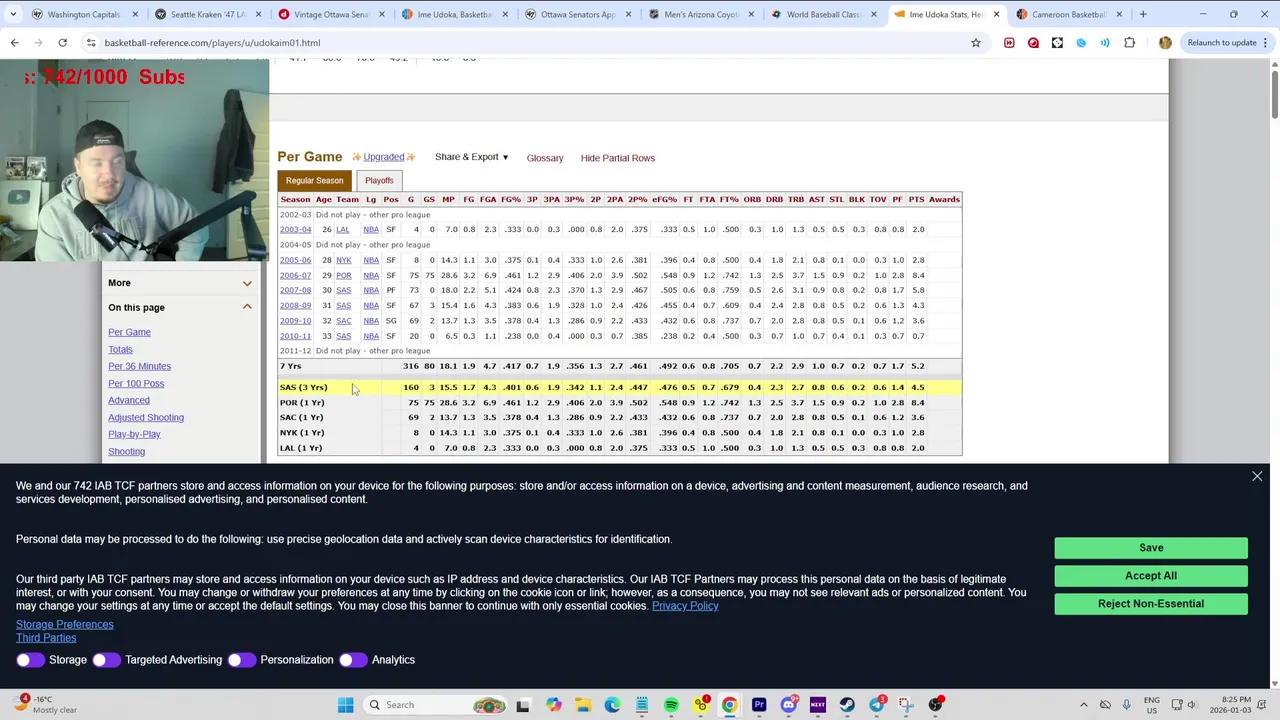The image size is (1280, 720).
Task: Jump to Play-by-Play sidebar link
Action: 134,434
